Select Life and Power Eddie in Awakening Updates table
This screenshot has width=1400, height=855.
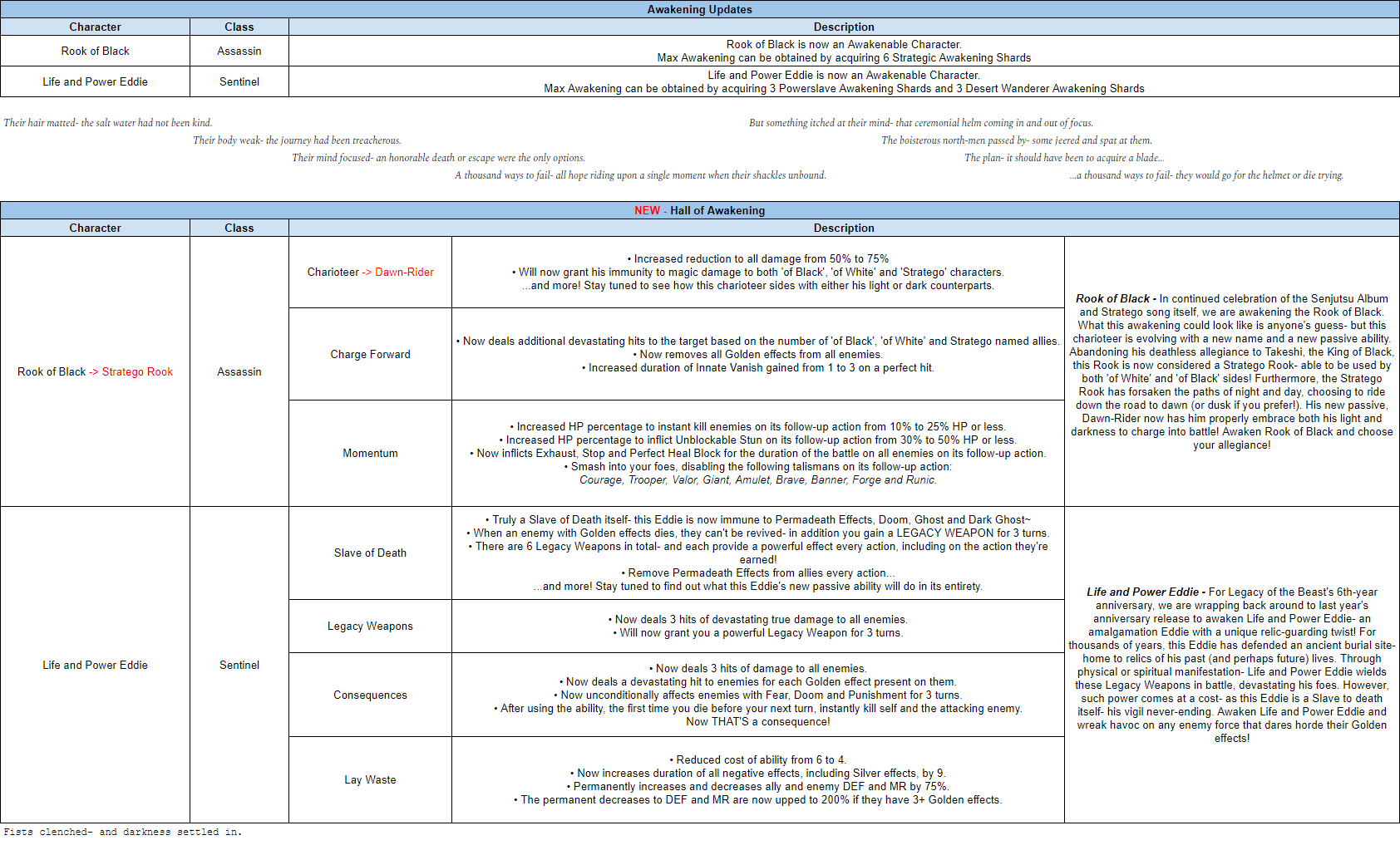point(96,81)
